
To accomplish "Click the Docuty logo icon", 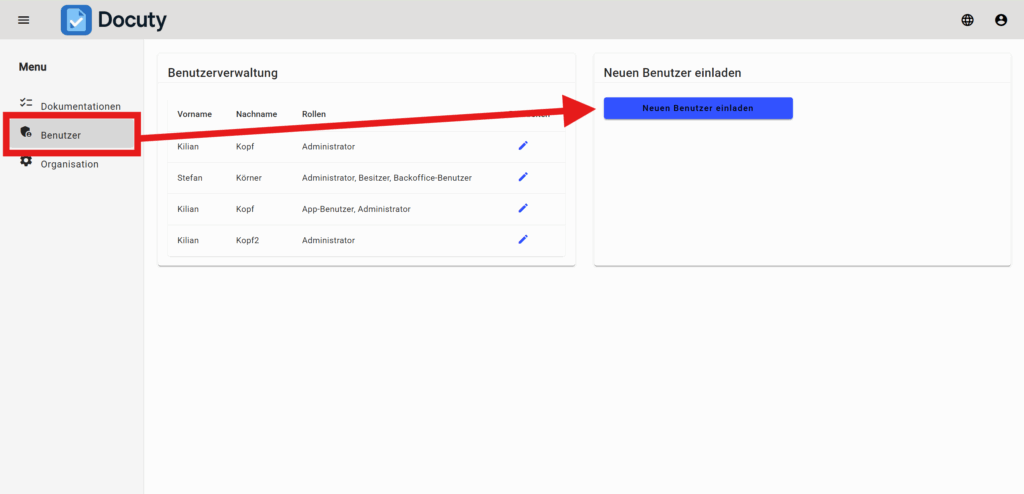I will coord(76,20).
